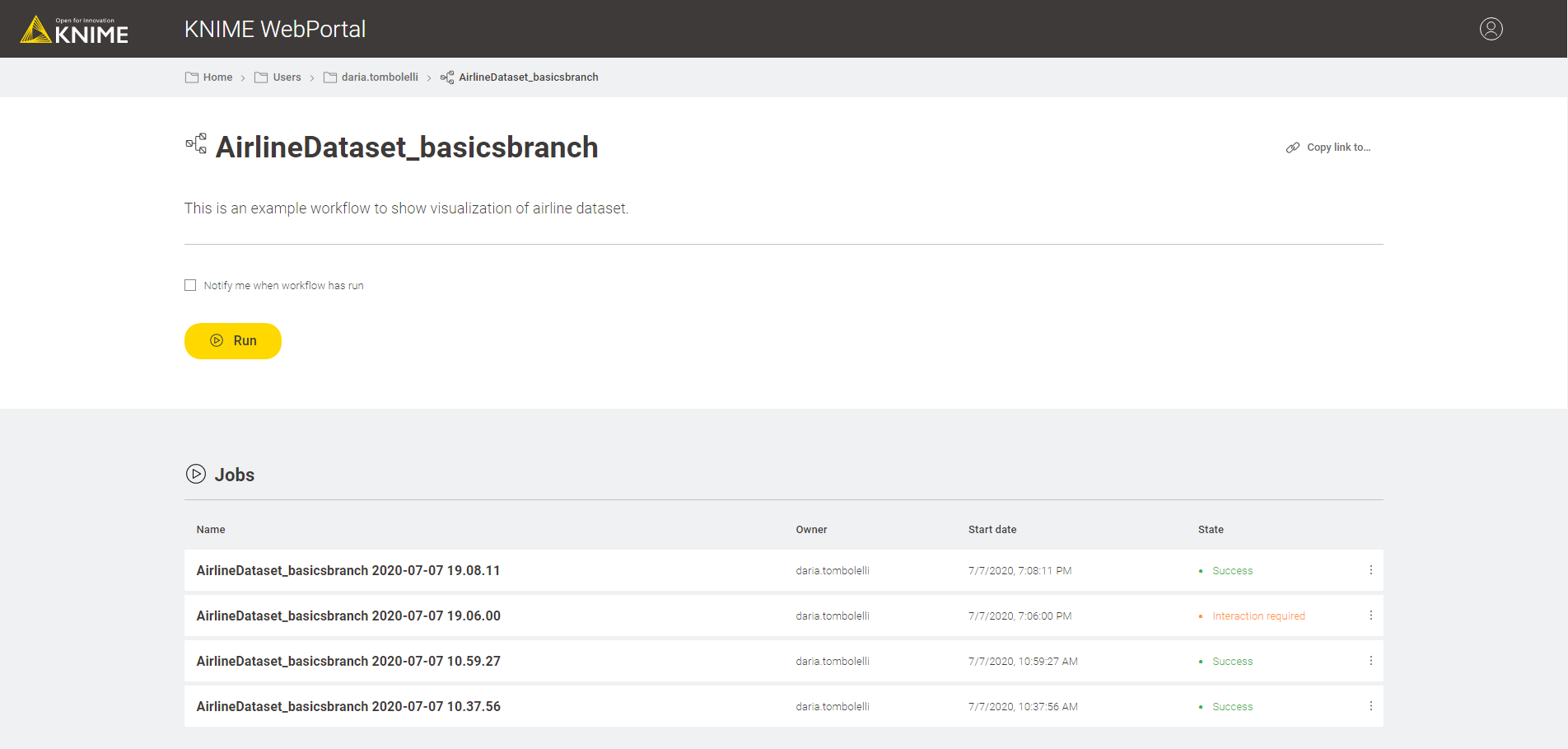The height and width of the screenshot is (749, 1568).
Task: Click start date 7/7/2020, 10:59:27 AM
Action: pos(1023,662)
